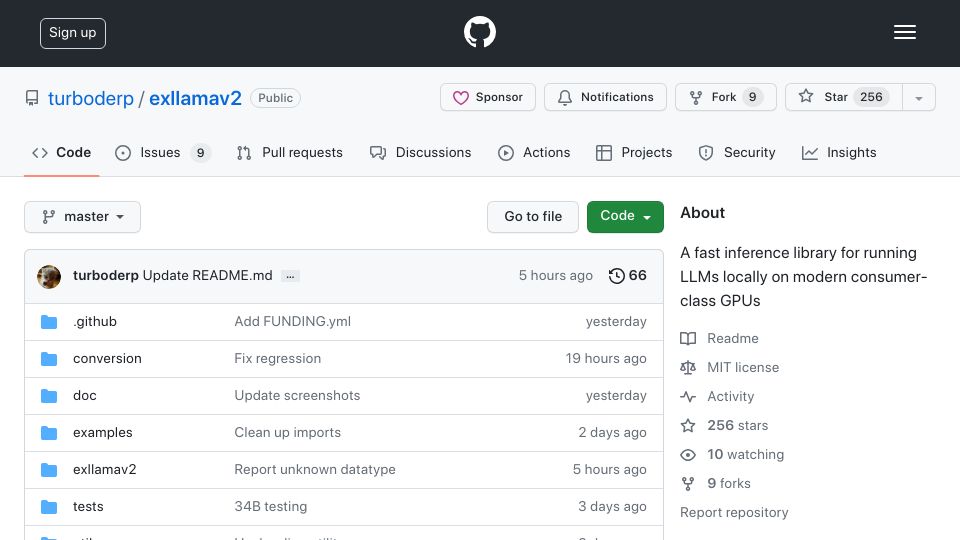Image resolution: width=960 pixels, height=540 pixels.
Task: Open the Projects tab
Action: (634, 152)
